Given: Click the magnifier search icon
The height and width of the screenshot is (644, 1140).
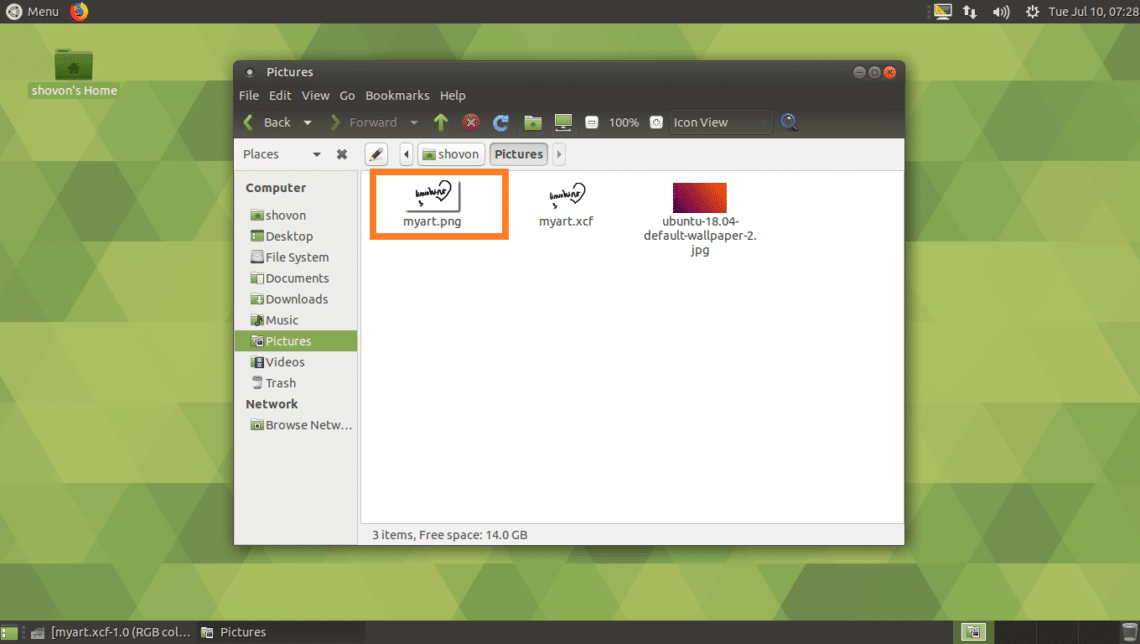Looking at the screenshot, I should click(x=789, y=122).
